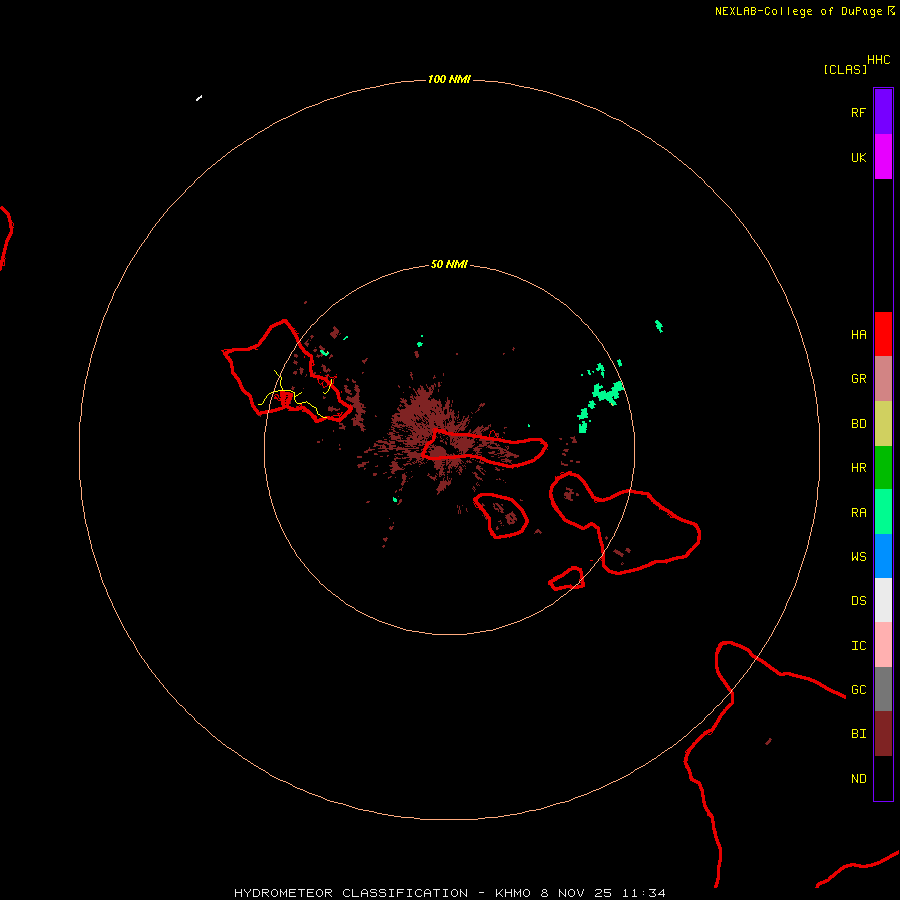Screen dimensions: 900x900
Task: Click the BD legend label
Action: click(x=858, y=424)
